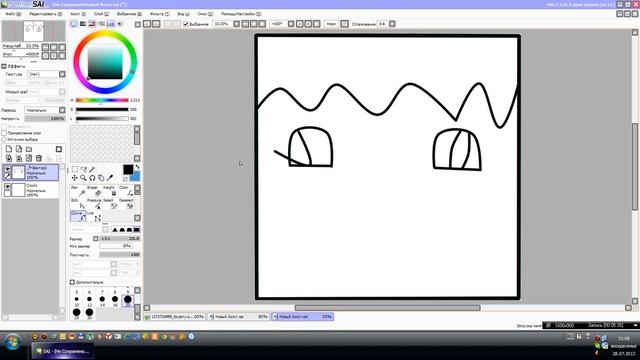Delete the current layer with trash icon
The height and width of the screenshot is (360, 640).
pyautogui.click(x=39, y=158)
